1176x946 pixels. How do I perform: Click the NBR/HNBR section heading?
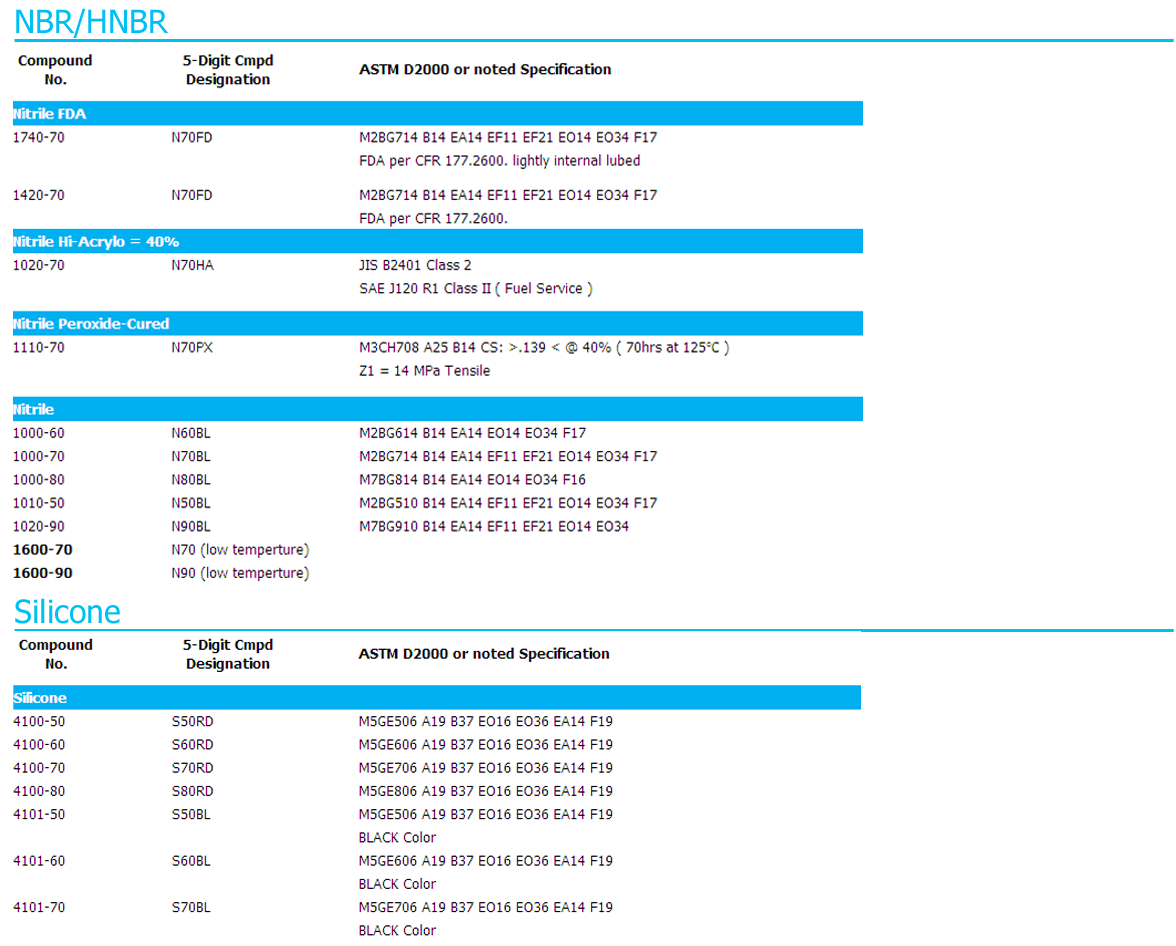91,21
